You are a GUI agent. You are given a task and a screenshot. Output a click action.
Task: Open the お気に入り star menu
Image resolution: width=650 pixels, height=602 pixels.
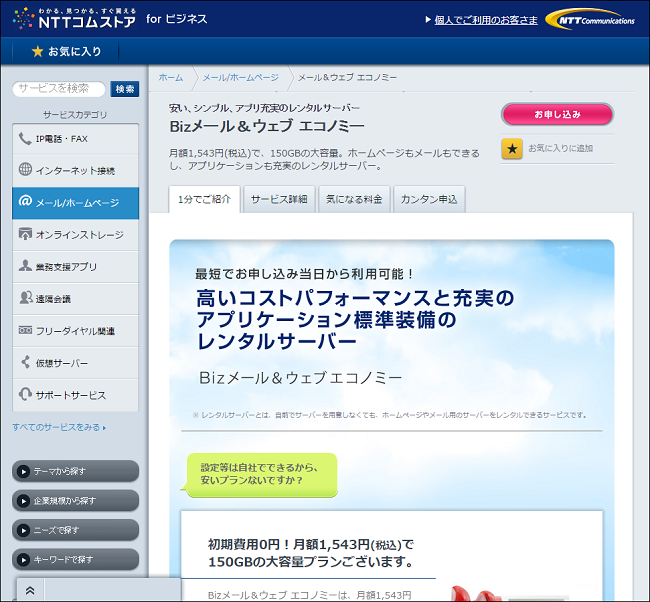point(66,51)
